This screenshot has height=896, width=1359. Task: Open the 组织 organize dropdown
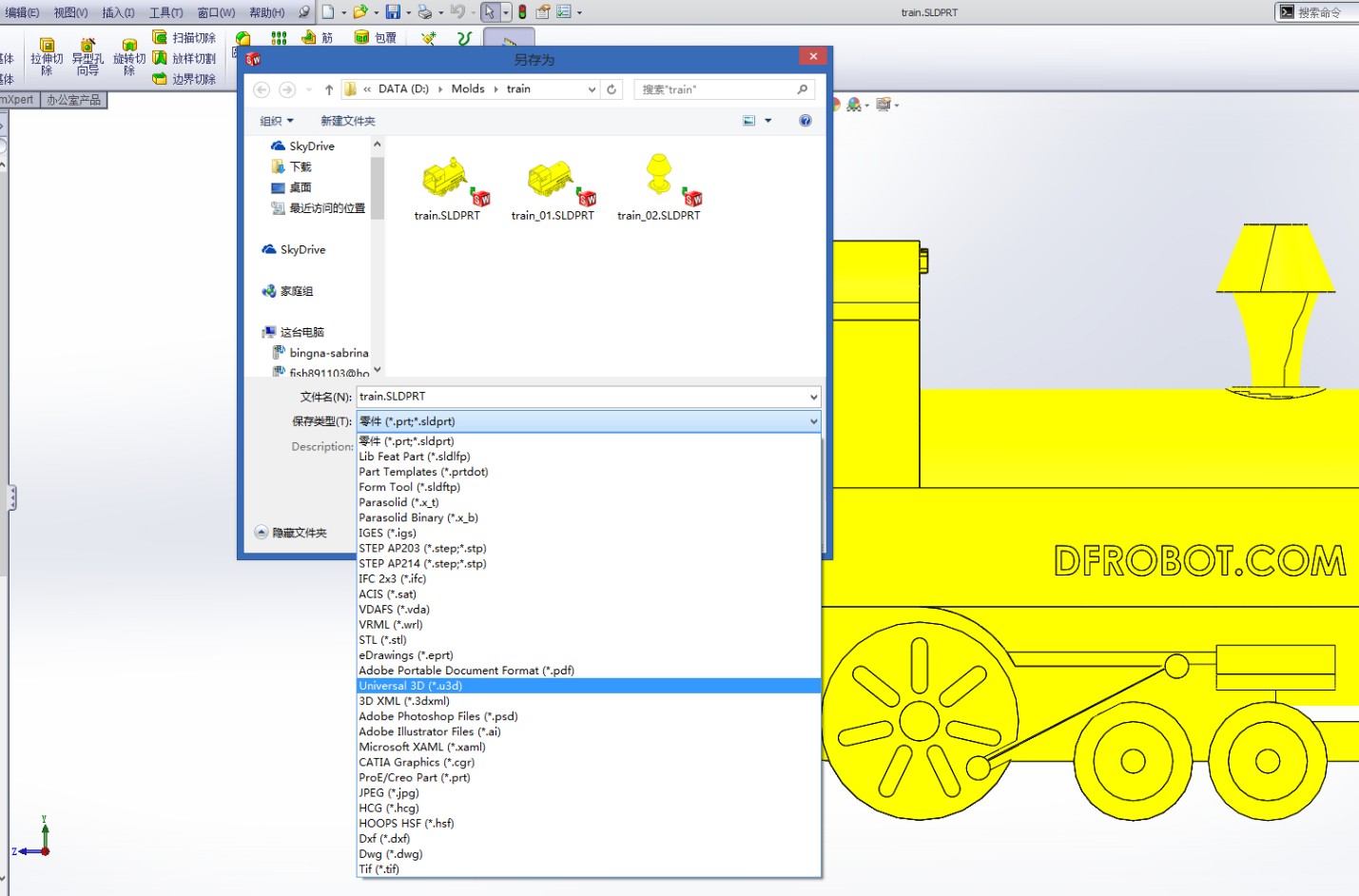tap(277, 121)
